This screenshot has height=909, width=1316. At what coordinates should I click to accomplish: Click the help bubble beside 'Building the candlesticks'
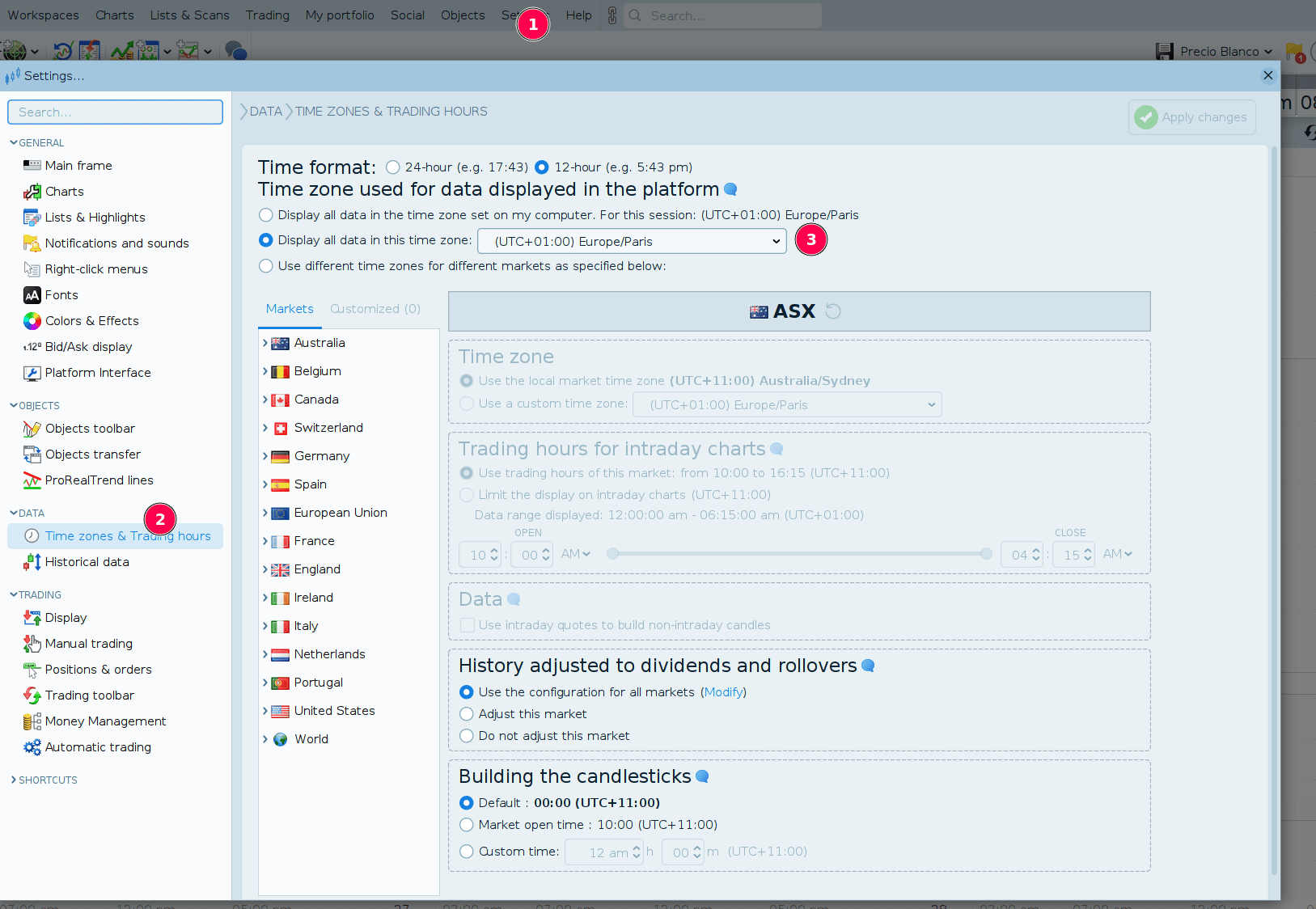(x=703, y=776)
